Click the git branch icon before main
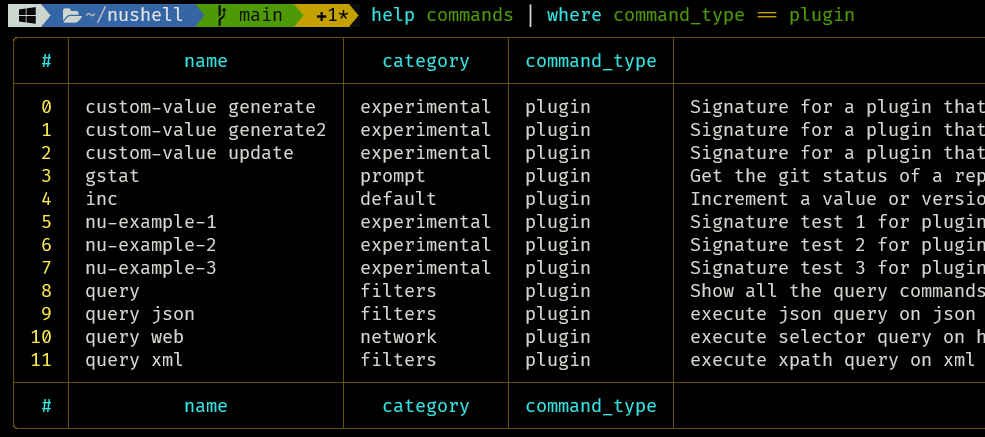Screen dimensions: 985x437 (x=221, y=15)
